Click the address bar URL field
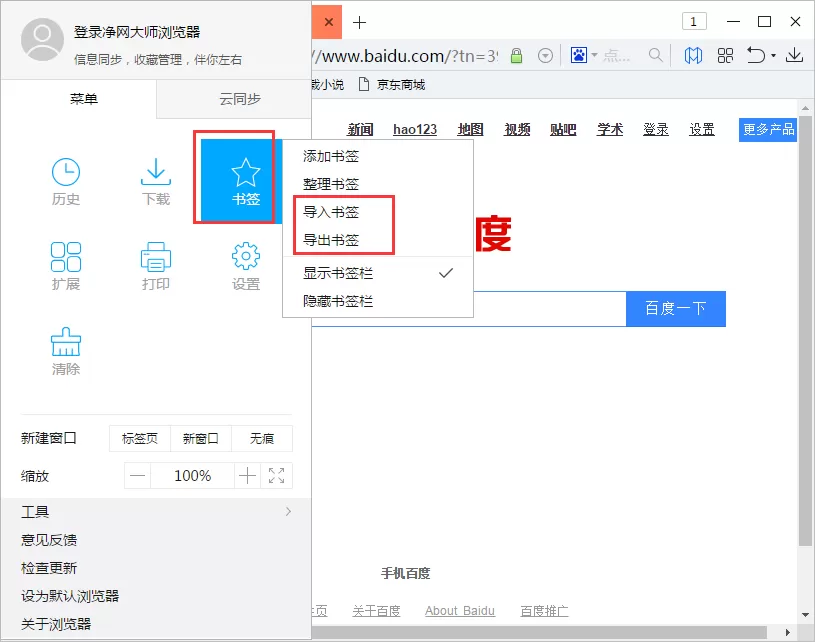 click(x=405, y=56)
